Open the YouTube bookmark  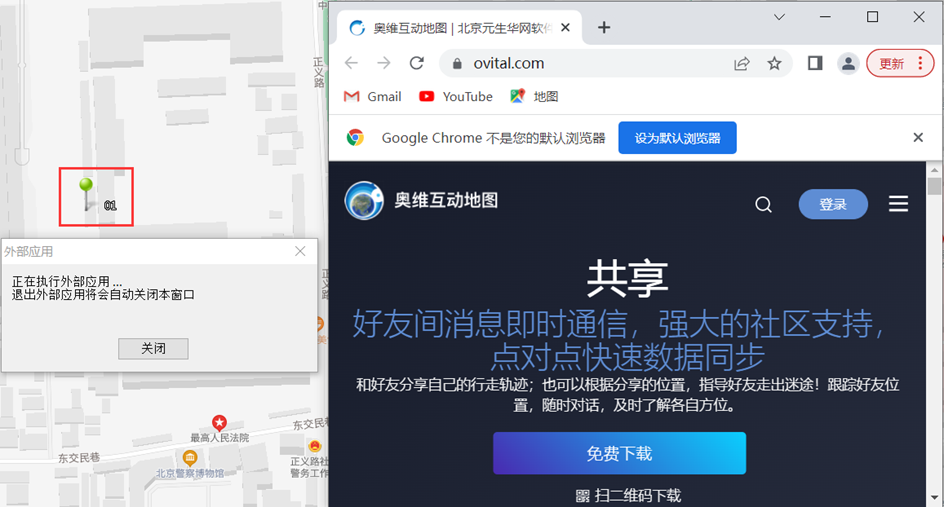point(456,96)
